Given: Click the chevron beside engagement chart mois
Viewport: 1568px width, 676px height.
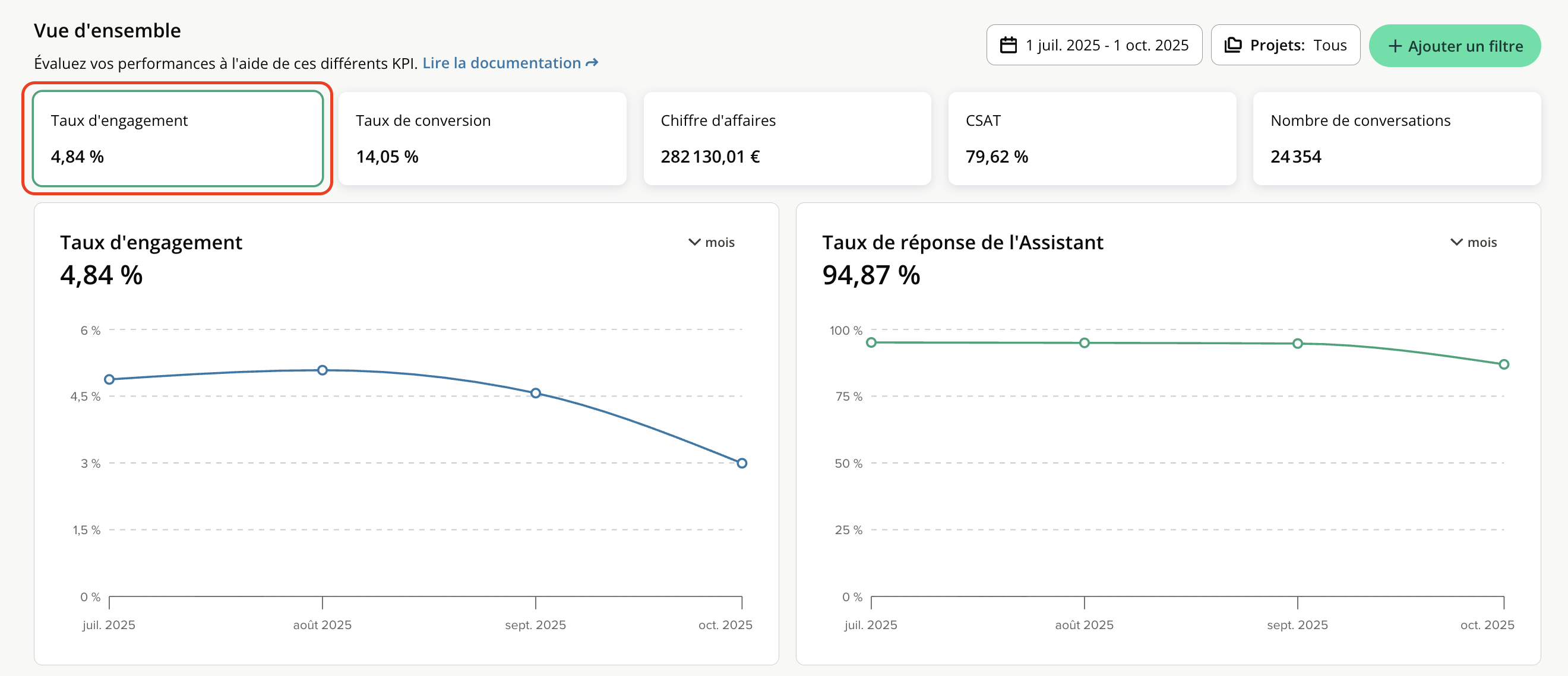Looking at the screenshot, I should point(694,242).
